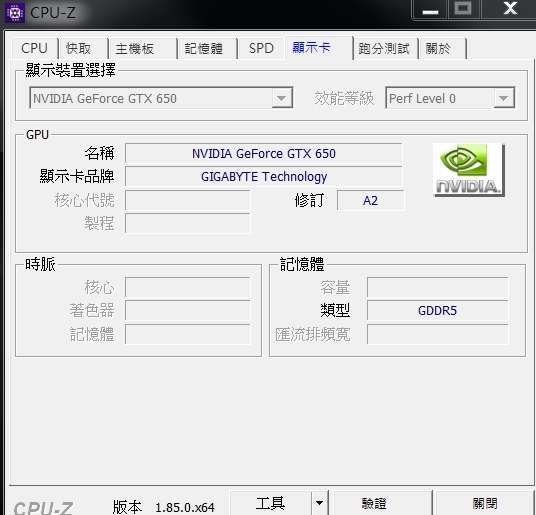Click the version text 1.85.0.x64
The image size is (536, 515).
185,507
